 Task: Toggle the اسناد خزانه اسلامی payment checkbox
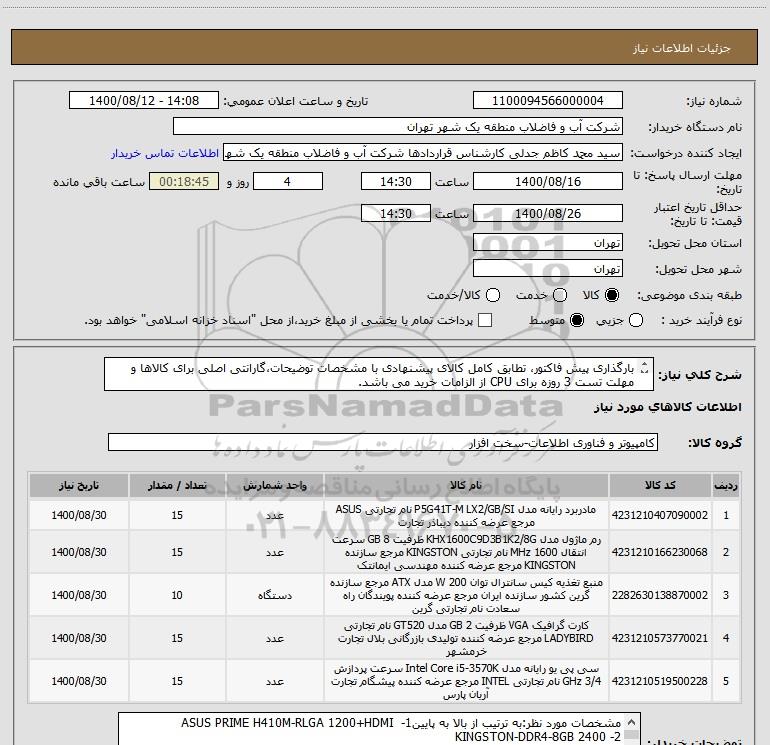(485, 321)
